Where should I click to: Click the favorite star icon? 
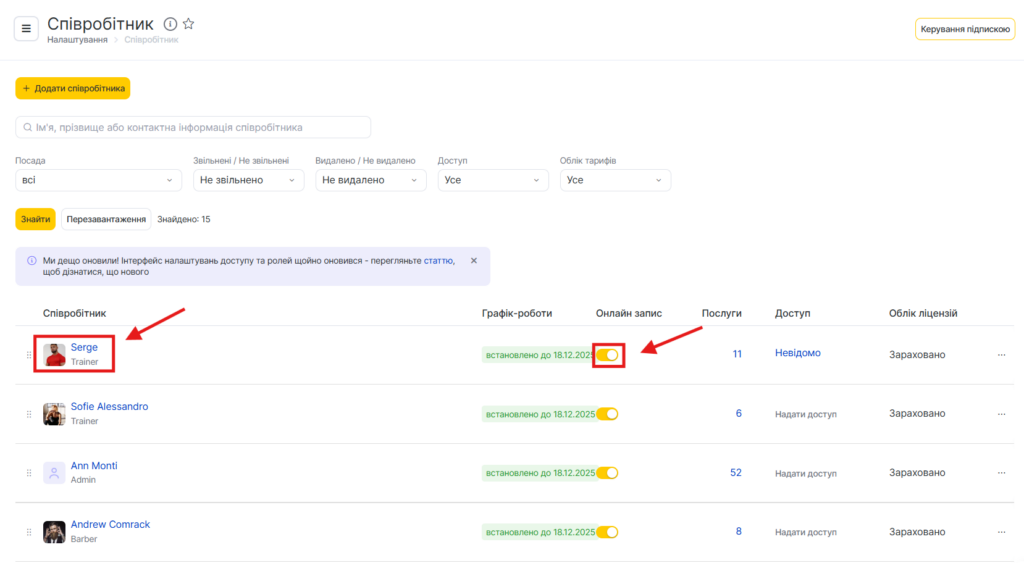[x=189, y=24]
